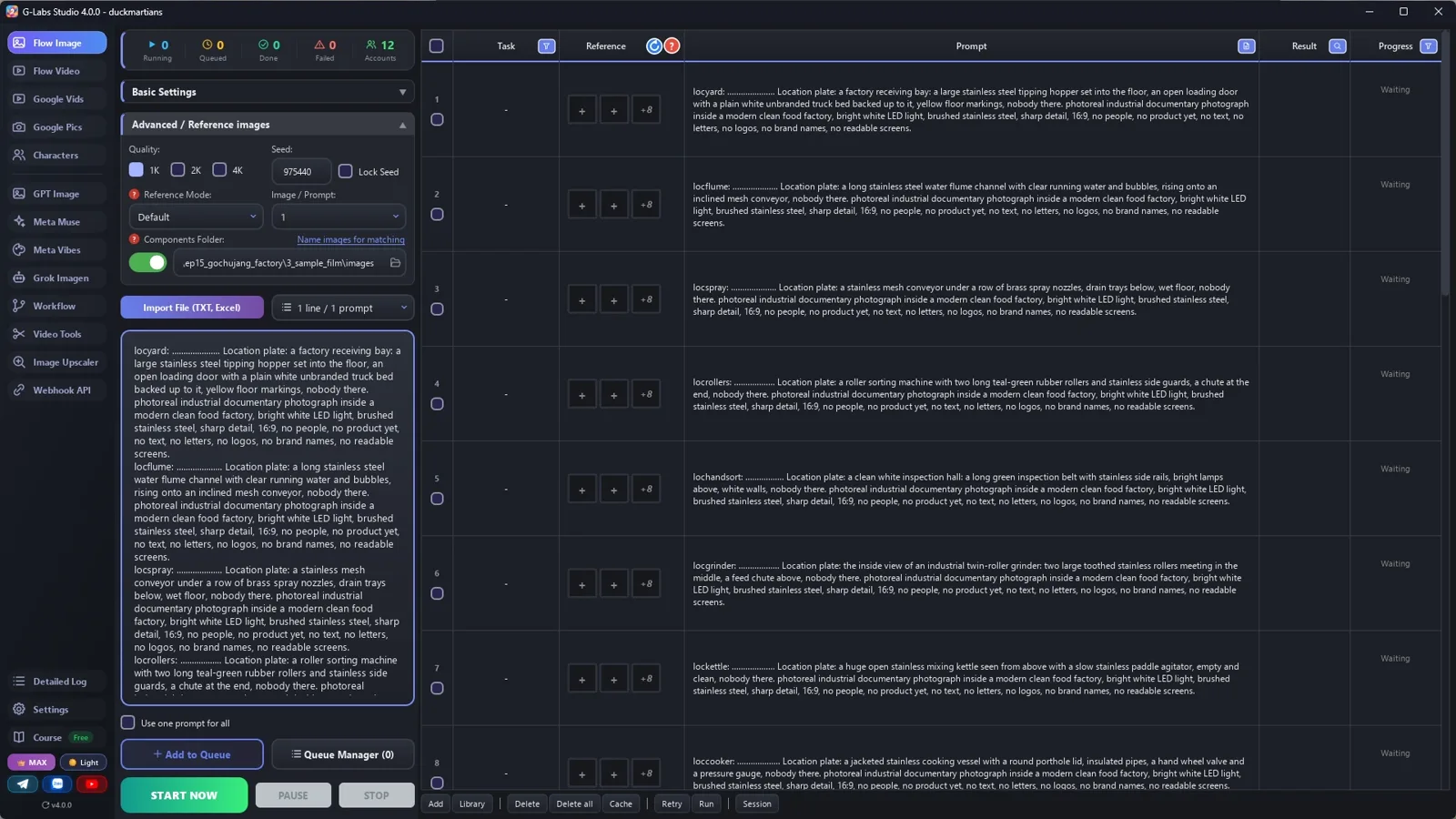The image size is (1456, 819).
Task: Click Add to Queue
Action: (192, 754)
